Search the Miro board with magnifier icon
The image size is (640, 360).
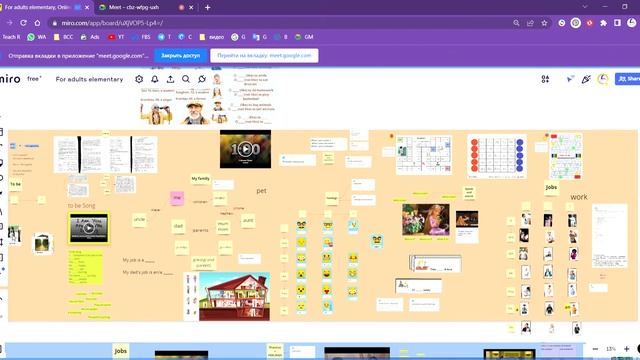[186, 79]
